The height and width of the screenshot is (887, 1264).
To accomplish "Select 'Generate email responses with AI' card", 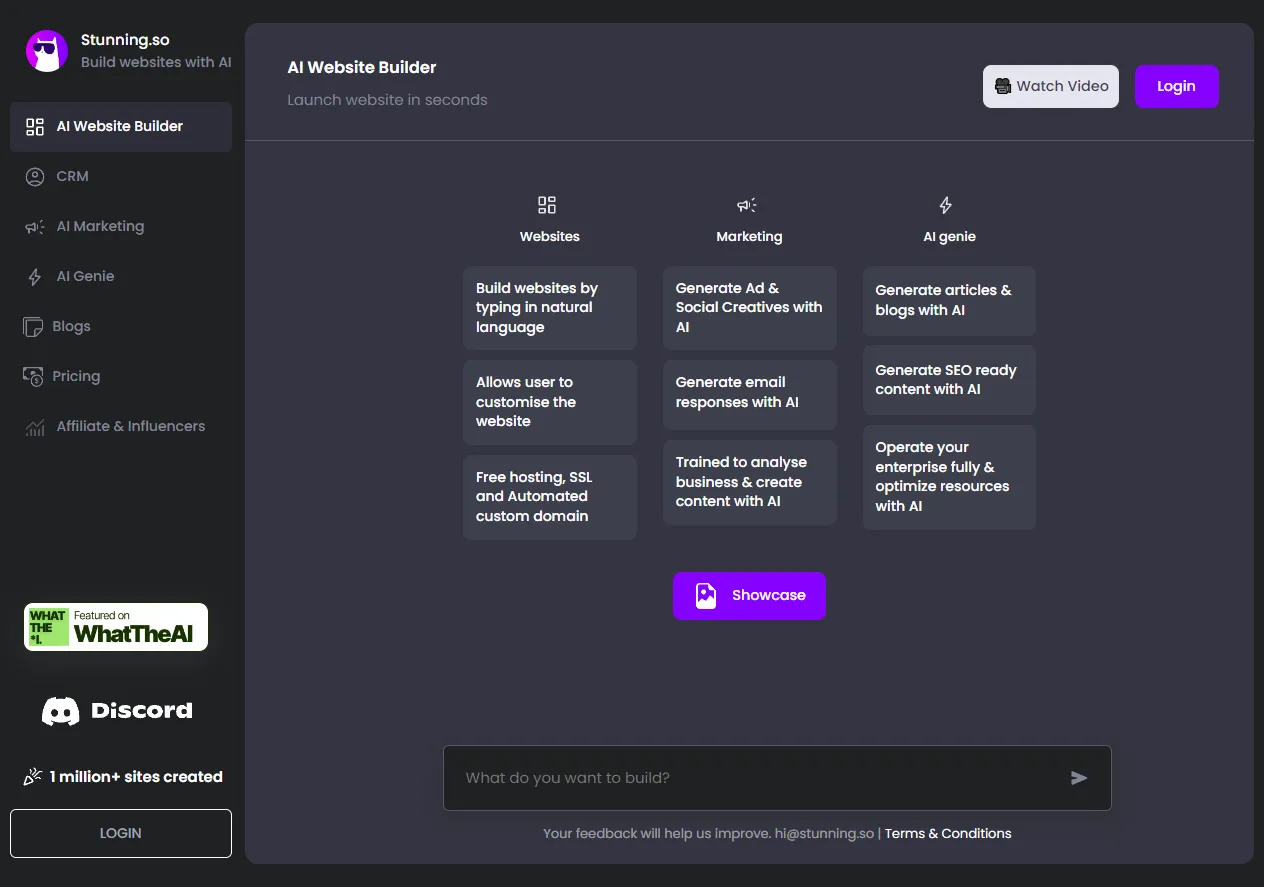I will 750,393.
